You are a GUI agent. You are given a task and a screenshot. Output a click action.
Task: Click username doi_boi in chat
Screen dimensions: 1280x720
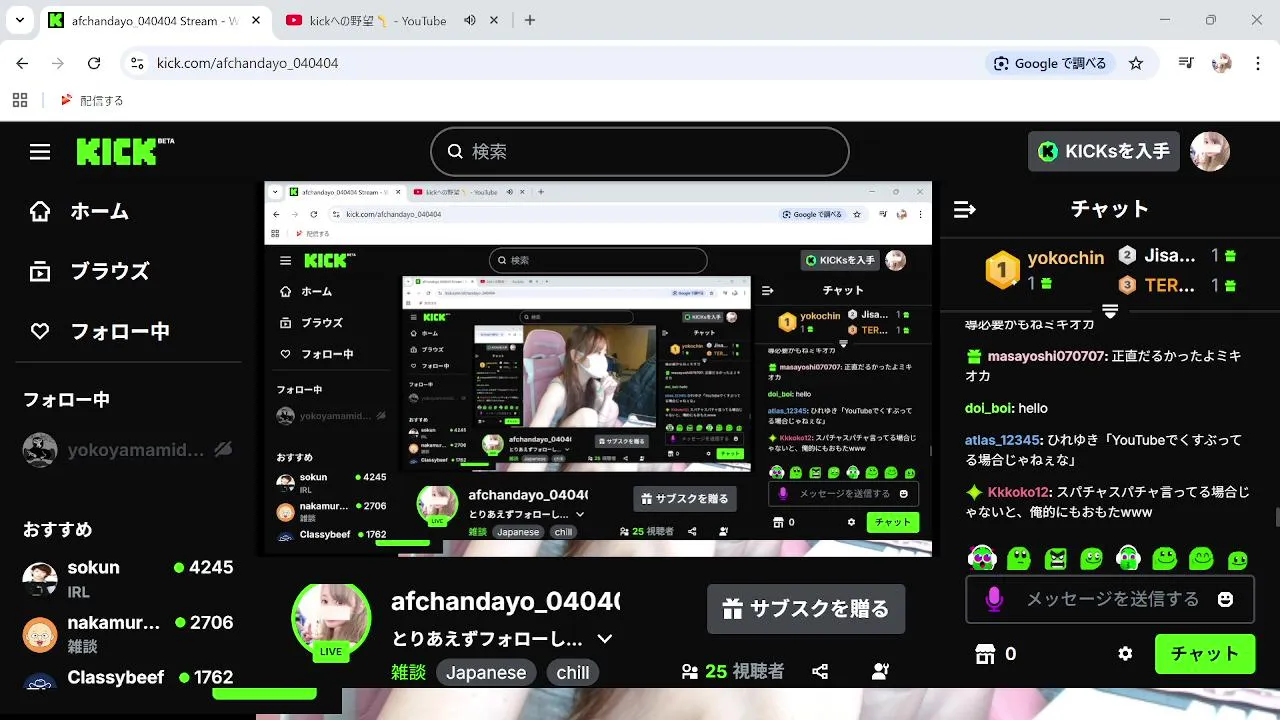[x=990, y=408]
